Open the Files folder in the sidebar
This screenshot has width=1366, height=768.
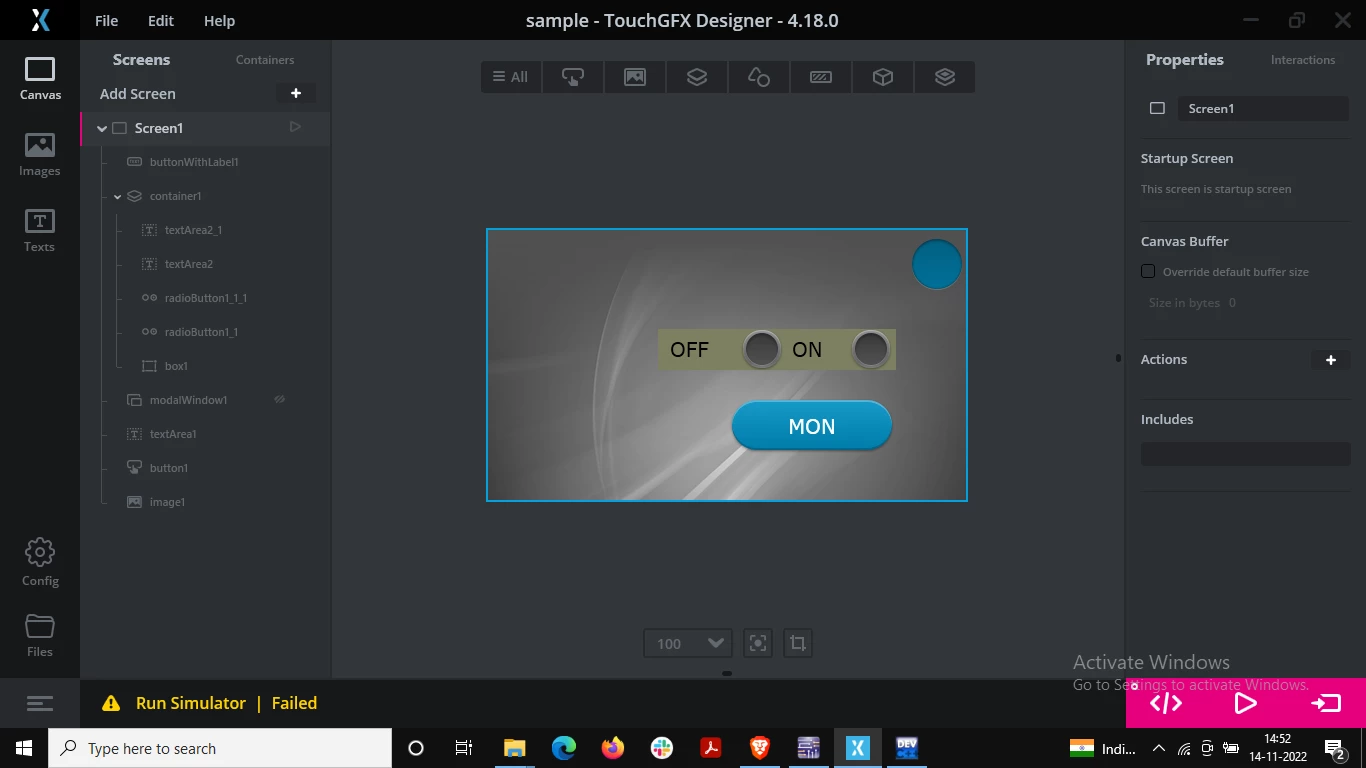tap(40, 635)
